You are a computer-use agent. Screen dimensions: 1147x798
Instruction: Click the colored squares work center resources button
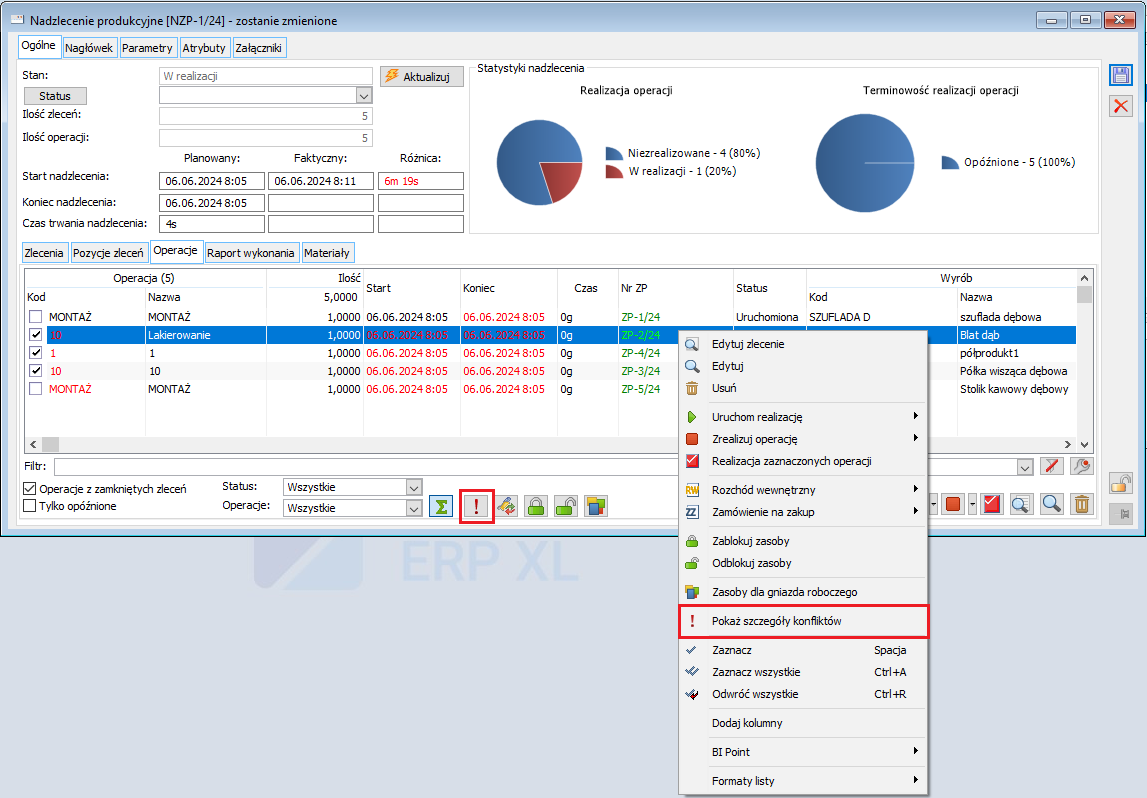(596, 506)
